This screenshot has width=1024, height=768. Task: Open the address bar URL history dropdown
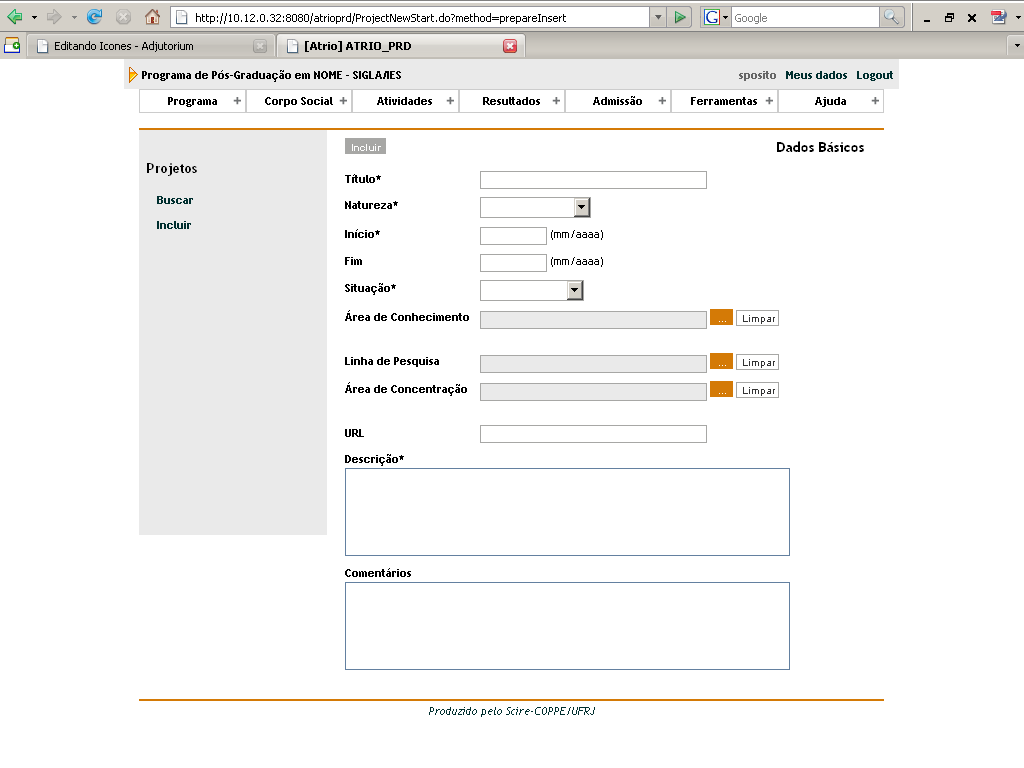pyautogui.click(x=657, y=17)
